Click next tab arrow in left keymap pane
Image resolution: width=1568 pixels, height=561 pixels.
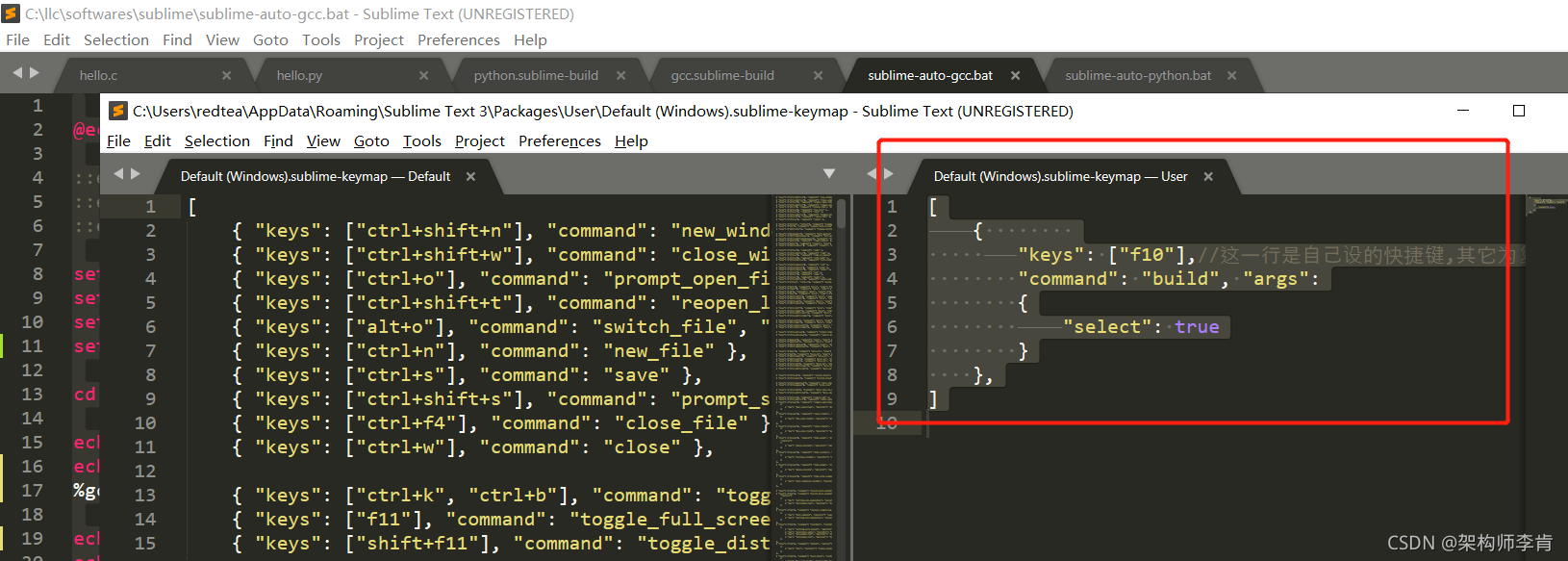136,174
